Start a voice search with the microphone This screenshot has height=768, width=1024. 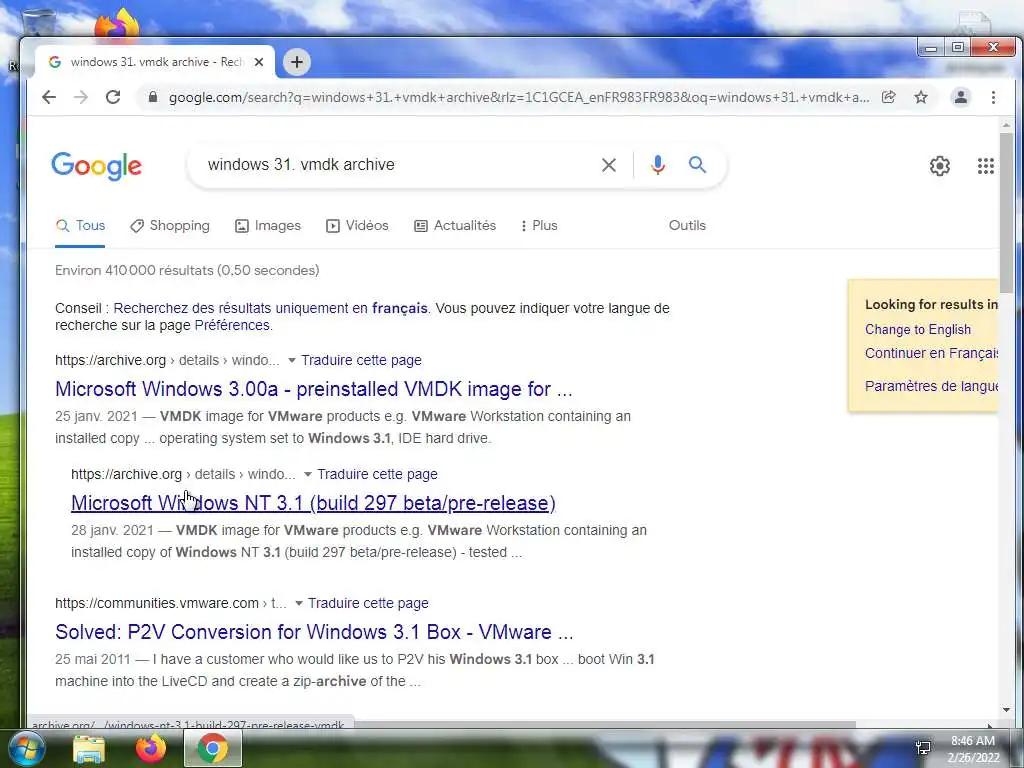coord(658,165)
